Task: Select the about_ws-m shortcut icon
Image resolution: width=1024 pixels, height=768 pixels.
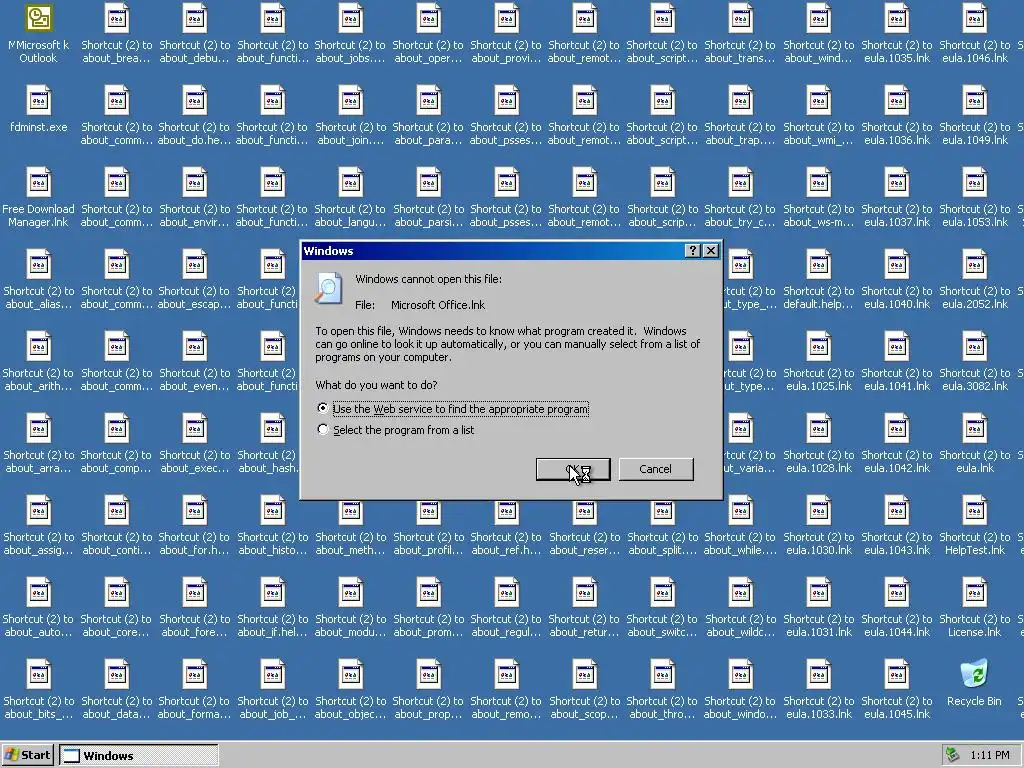Action: click(x=818, y=183)
